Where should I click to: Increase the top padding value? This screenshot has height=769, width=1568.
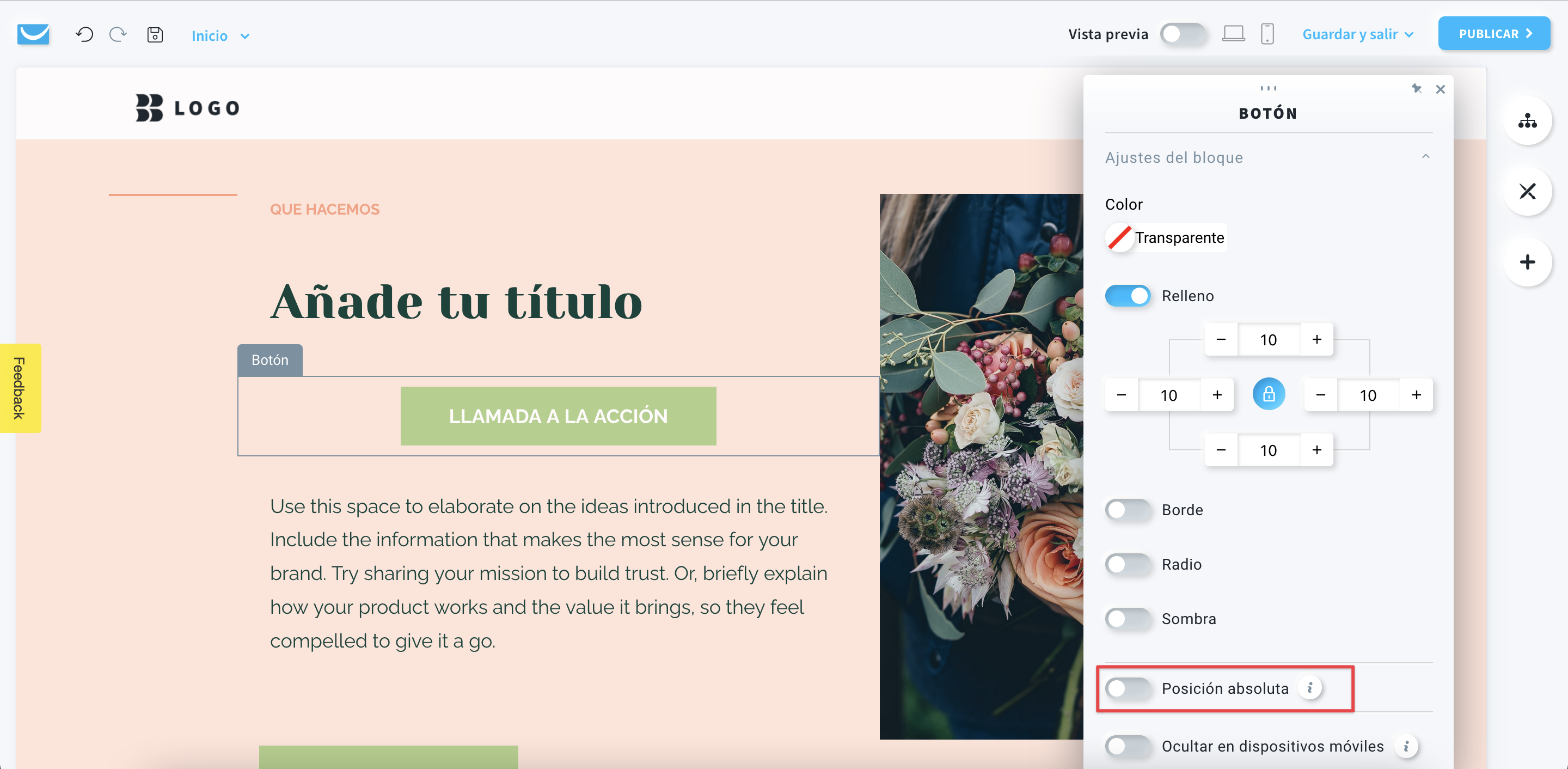point(1316,340)
